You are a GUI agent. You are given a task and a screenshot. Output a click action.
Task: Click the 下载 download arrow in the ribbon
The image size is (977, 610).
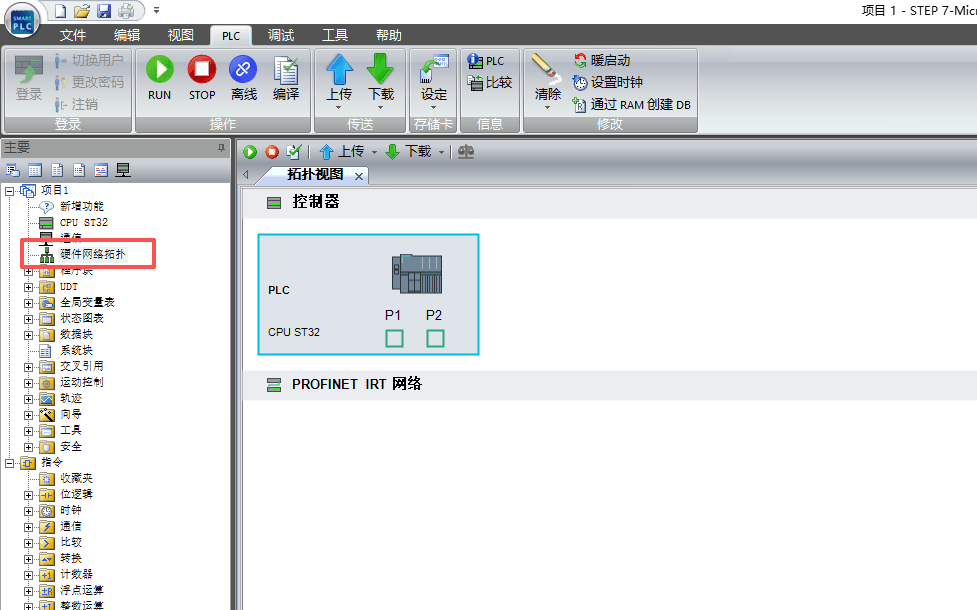381,69
